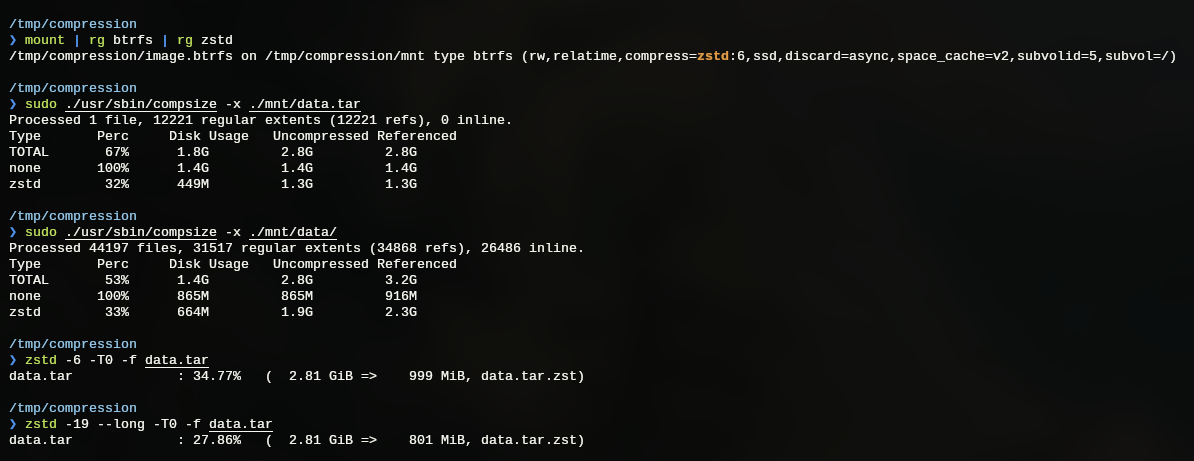
Task: Click the first Disk Usage column header
Action: tap(209, 136)
